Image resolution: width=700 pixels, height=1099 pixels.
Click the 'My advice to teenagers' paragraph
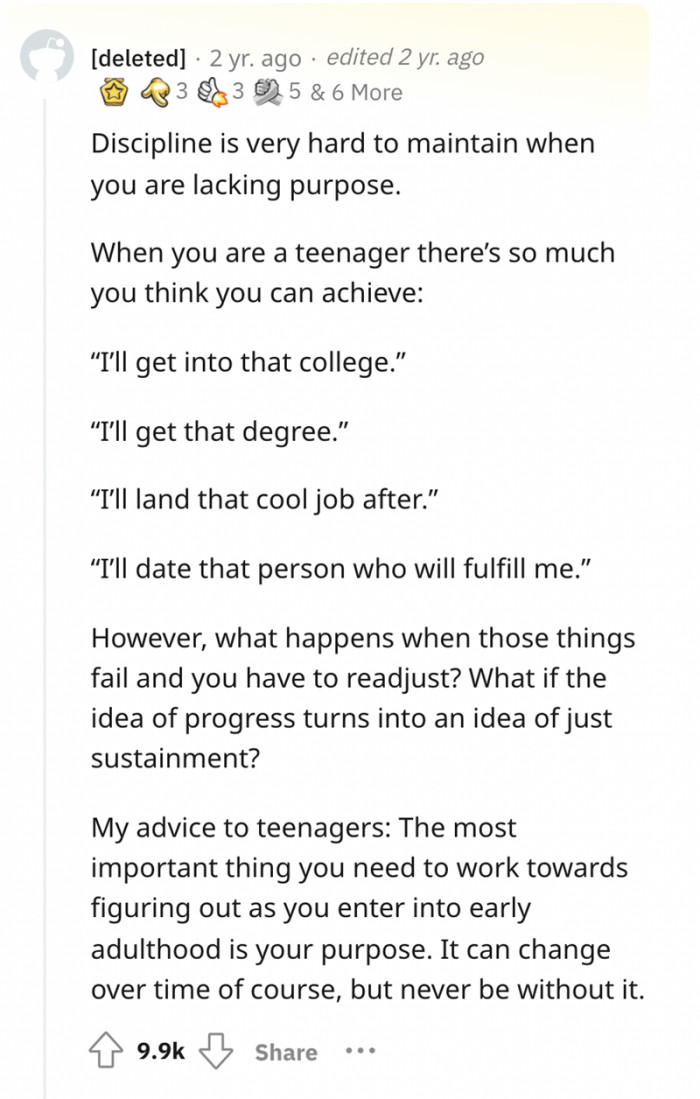367,908
